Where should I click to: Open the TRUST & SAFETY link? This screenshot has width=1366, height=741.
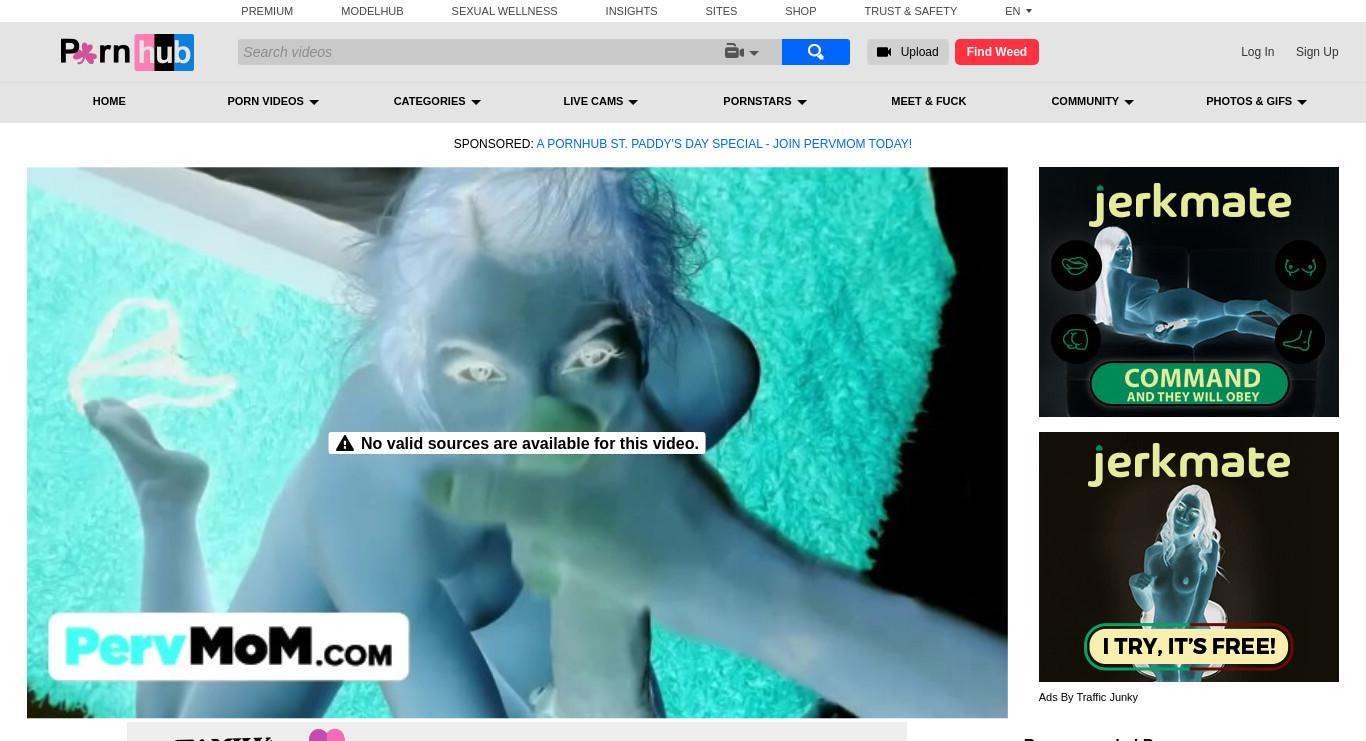coord(911,11)
